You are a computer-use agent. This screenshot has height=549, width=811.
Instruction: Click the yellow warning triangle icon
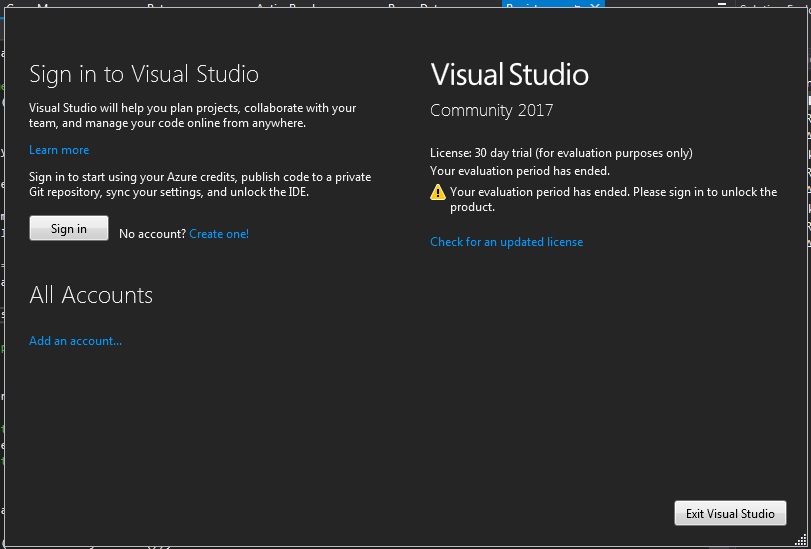[x=438, y=192]
